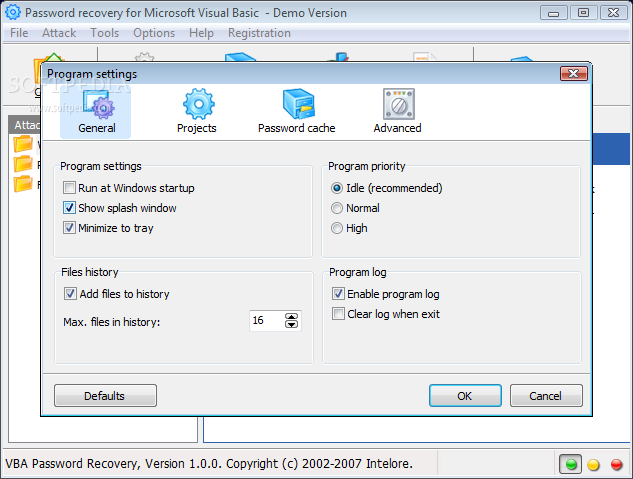
Task: Open the Attack menu
Action: (59, 33)
